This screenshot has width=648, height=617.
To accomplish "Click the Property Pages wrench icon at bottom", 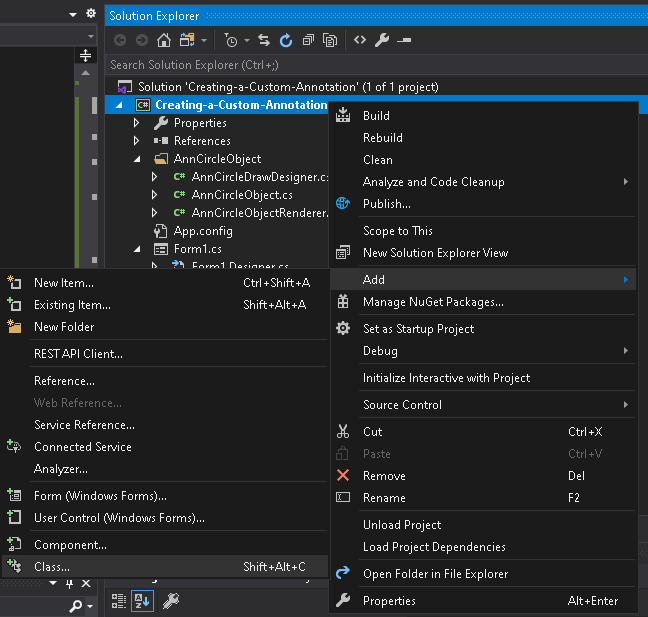I will (x=171, y=601).
